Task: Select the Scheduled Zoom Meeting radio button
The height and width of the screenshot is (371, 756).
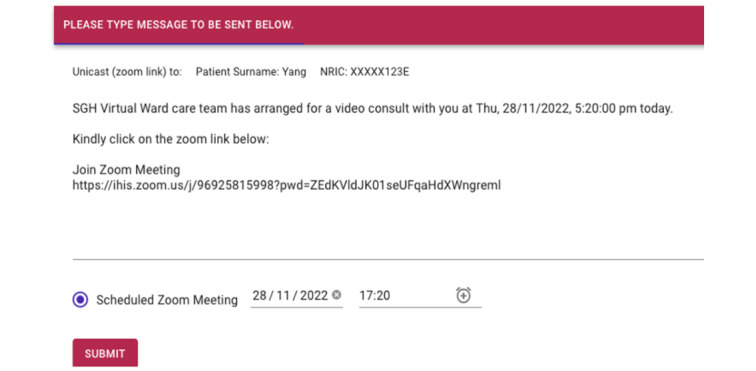Action: [80, 300]
